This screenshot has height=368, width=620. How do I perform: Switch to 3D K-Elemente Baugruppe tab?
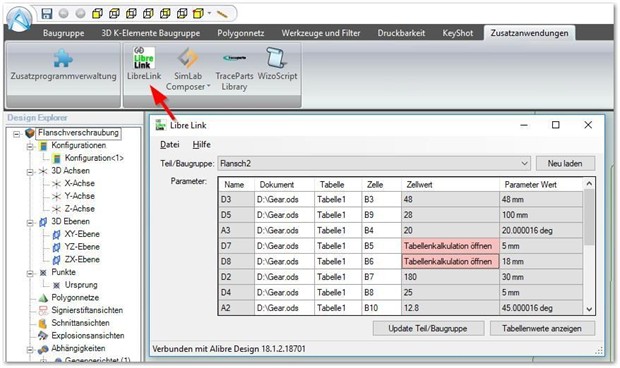[x=151, y=33]
